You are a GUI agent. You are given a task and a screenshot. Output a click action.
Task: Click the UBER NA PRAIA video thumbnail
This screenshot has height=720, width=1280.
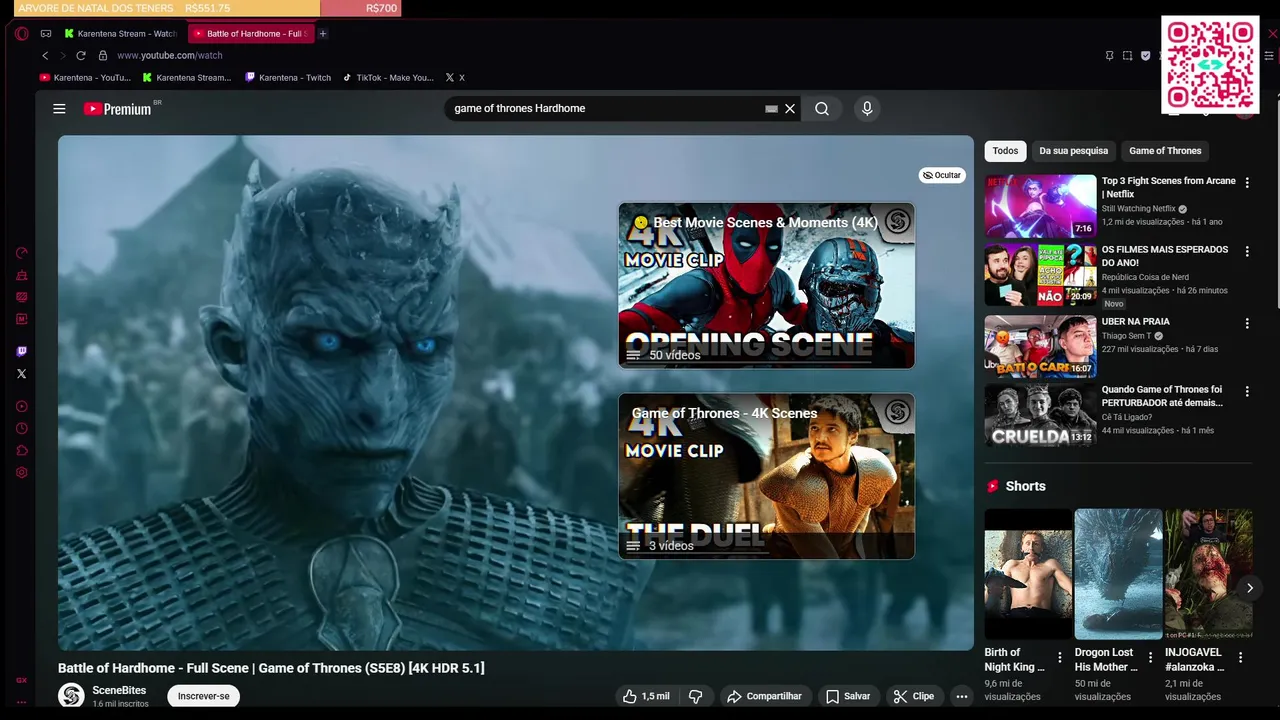click(x=1040, y=346)
